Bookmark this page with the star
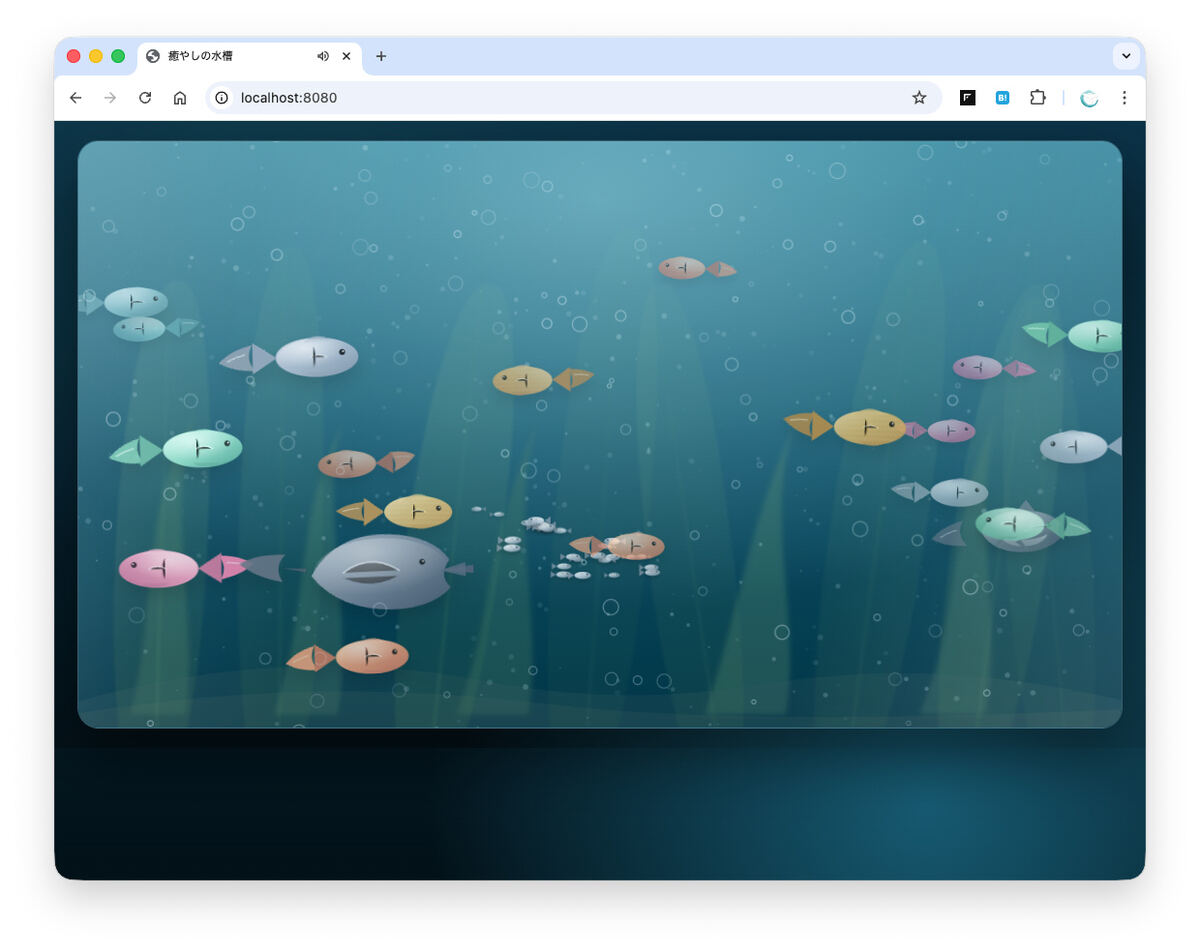This screenshot has width=1200, height=952. pos(919,98)
